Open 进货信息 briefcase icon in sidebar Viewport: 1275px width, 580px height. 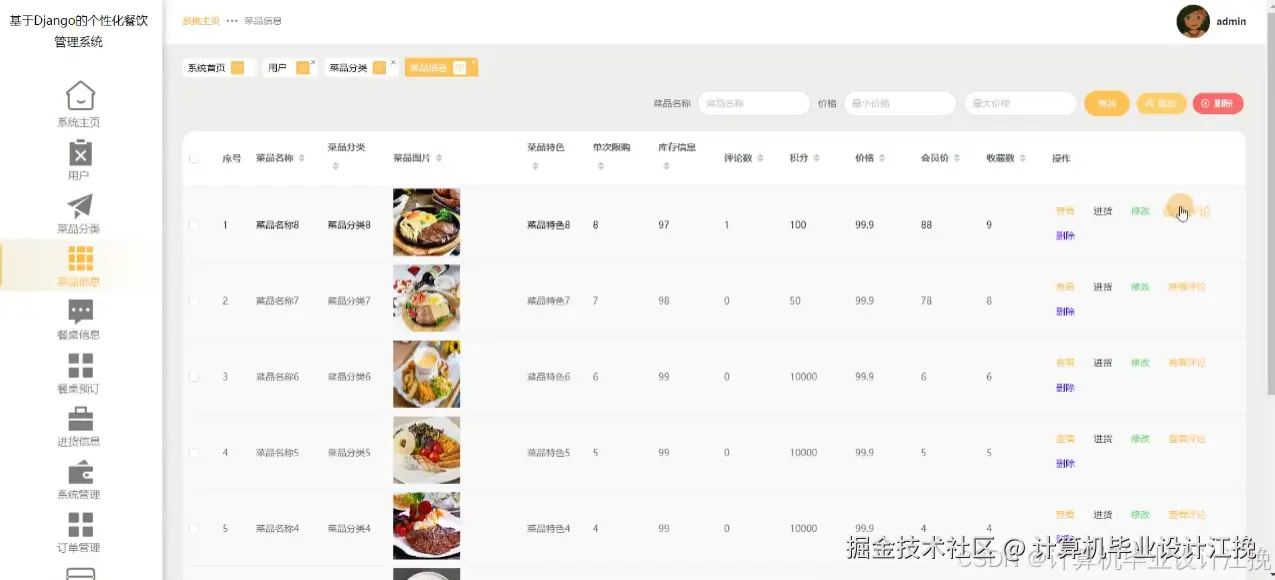(80, 418)
